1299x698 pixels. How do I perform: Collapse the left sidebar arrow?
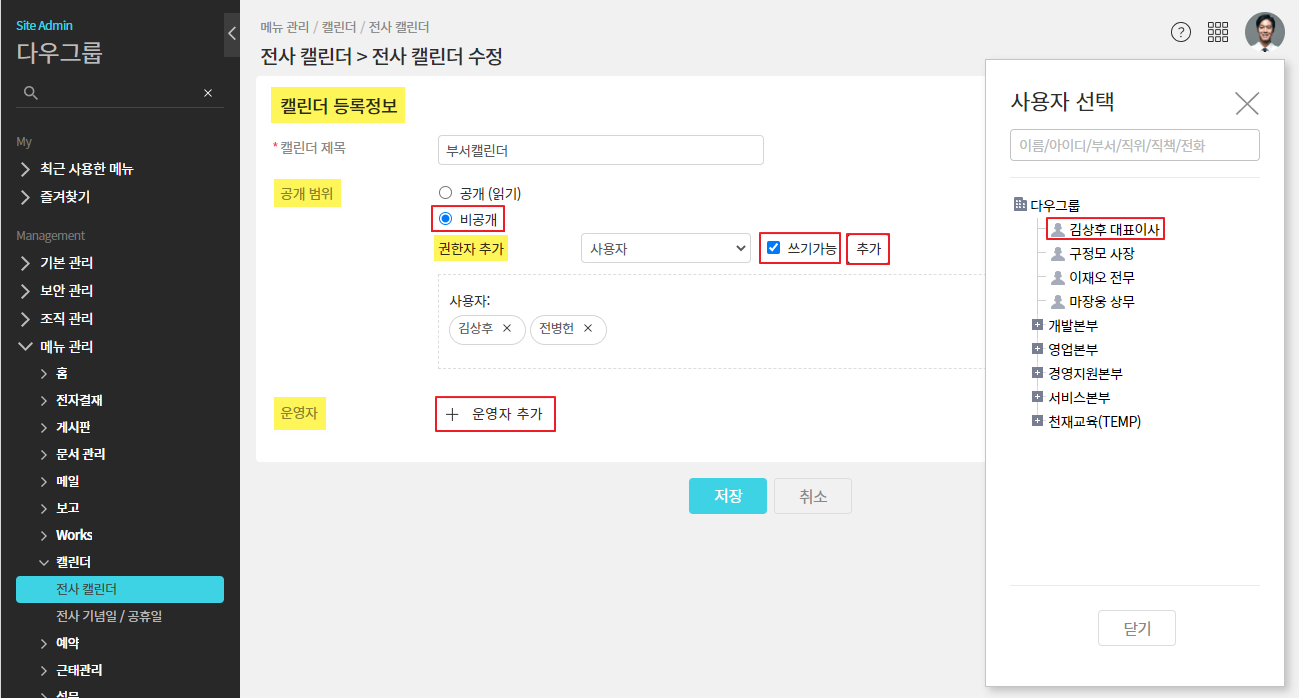pos(231,33)
